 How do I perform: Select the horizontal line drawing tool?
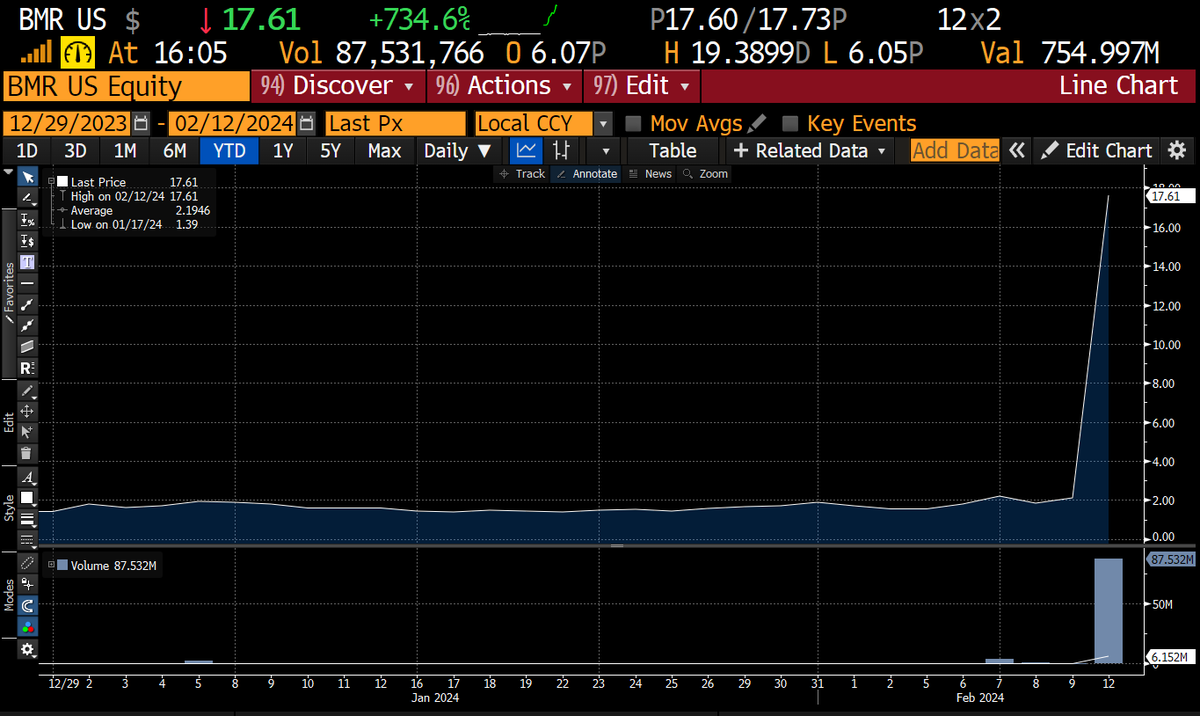pos(28,283)
